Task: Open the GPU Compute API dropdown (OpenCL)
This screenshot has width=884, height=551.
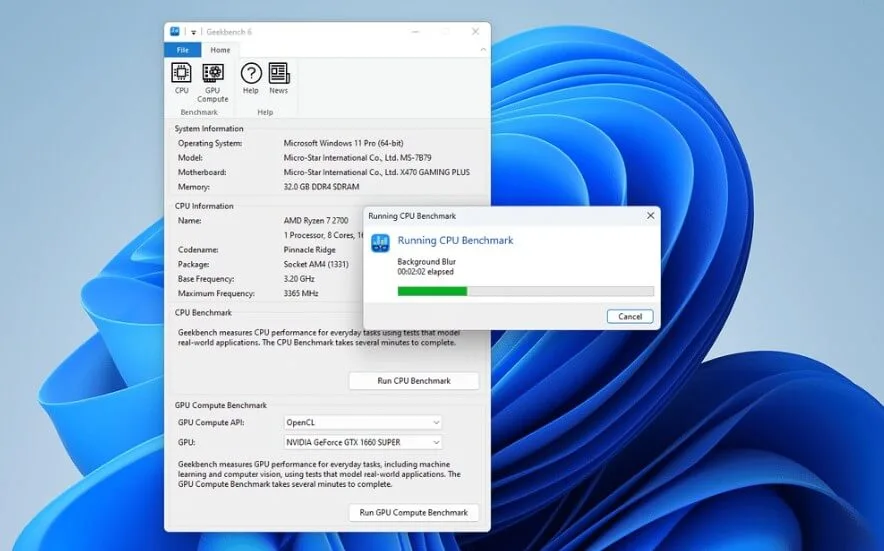Action: click(x=363, y=422)
